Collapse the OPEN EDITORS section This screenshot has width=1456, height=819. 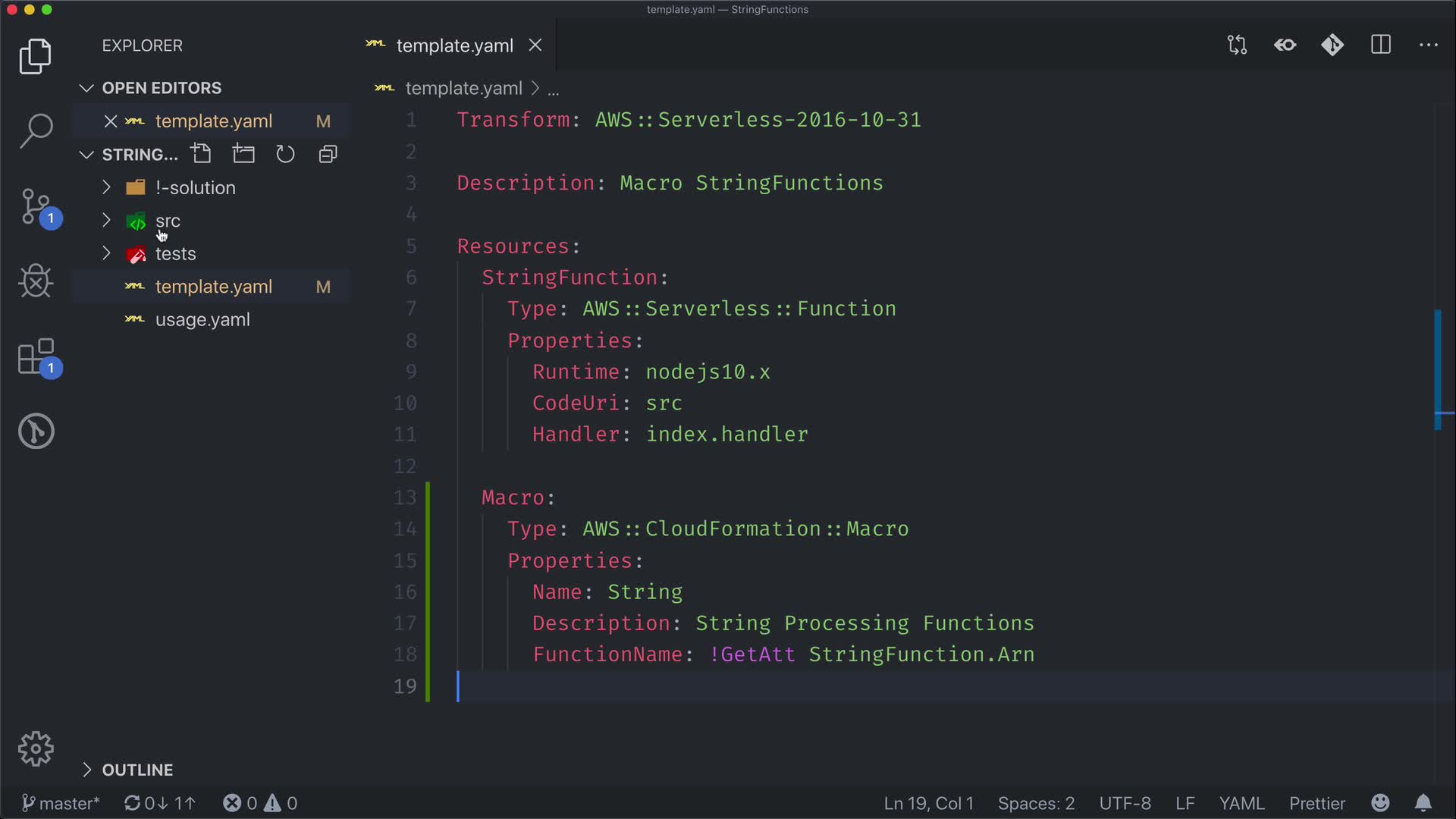162,88
